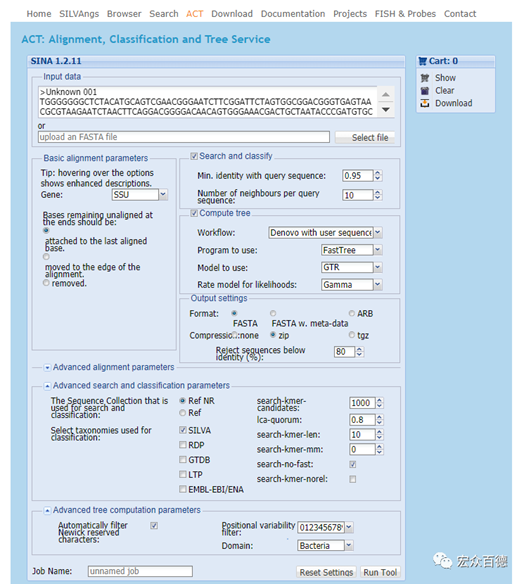Expand Advanced alignment parameters section
The width and height of the screenshot is (524, 584).
(47, 368)
